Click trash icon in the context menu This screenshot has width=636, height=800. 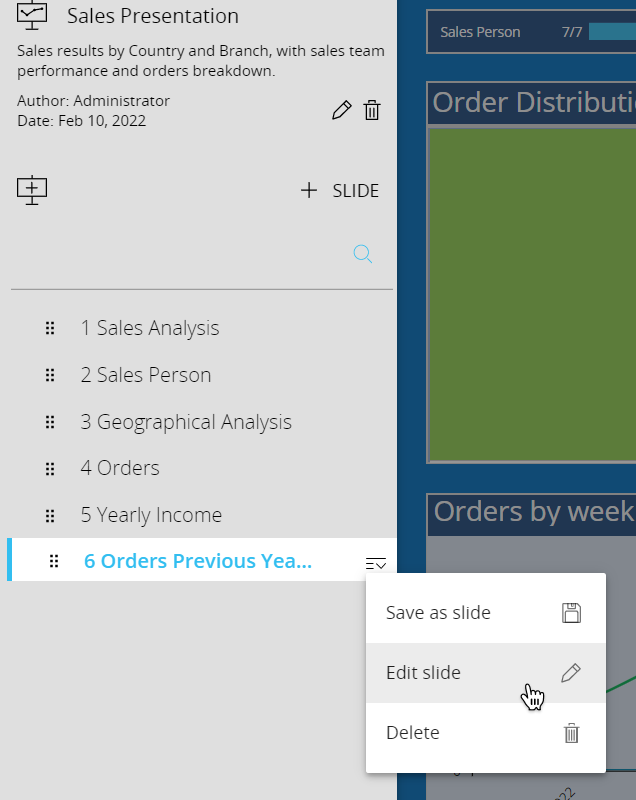(571, 733)
